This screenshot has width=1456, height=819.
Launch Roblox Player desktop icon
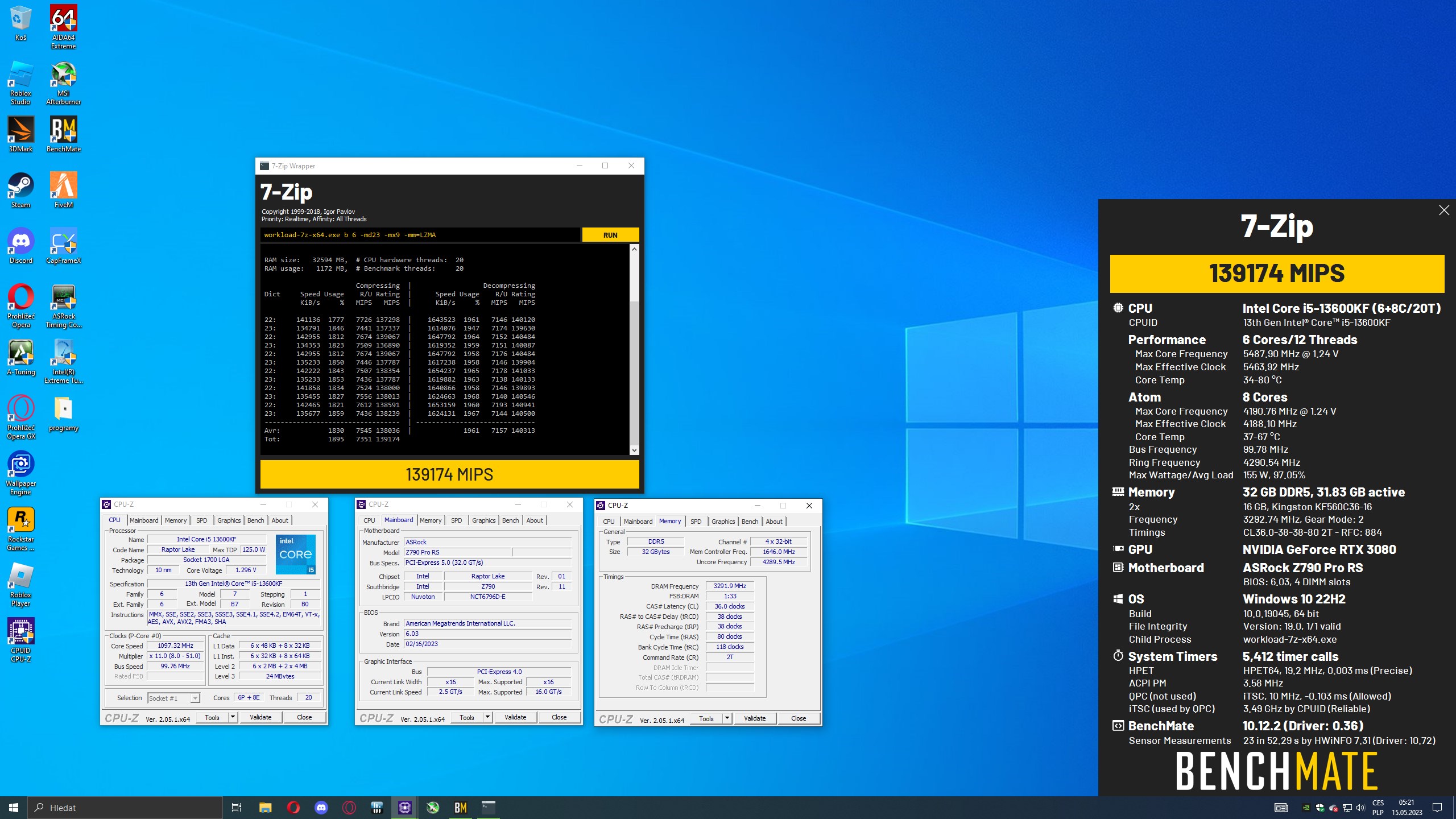pyautogui.click(x=20, y=585)
